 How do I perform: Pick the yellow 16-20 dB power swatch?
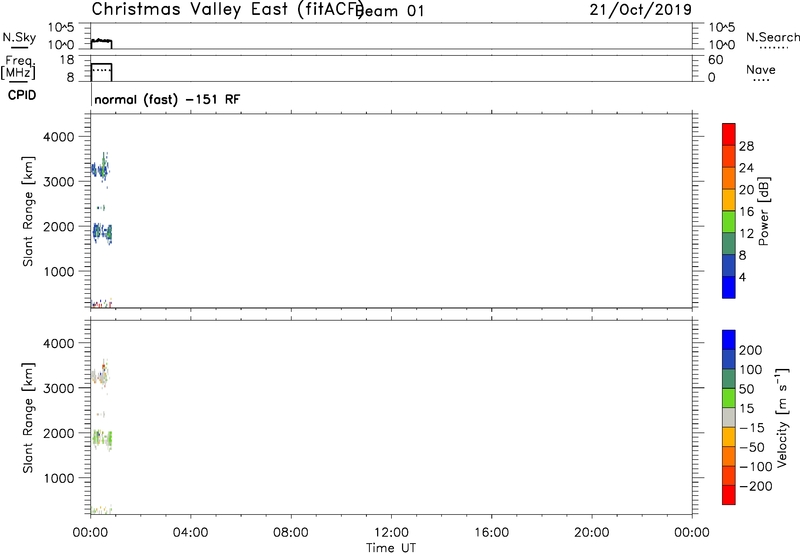point(729,200)
